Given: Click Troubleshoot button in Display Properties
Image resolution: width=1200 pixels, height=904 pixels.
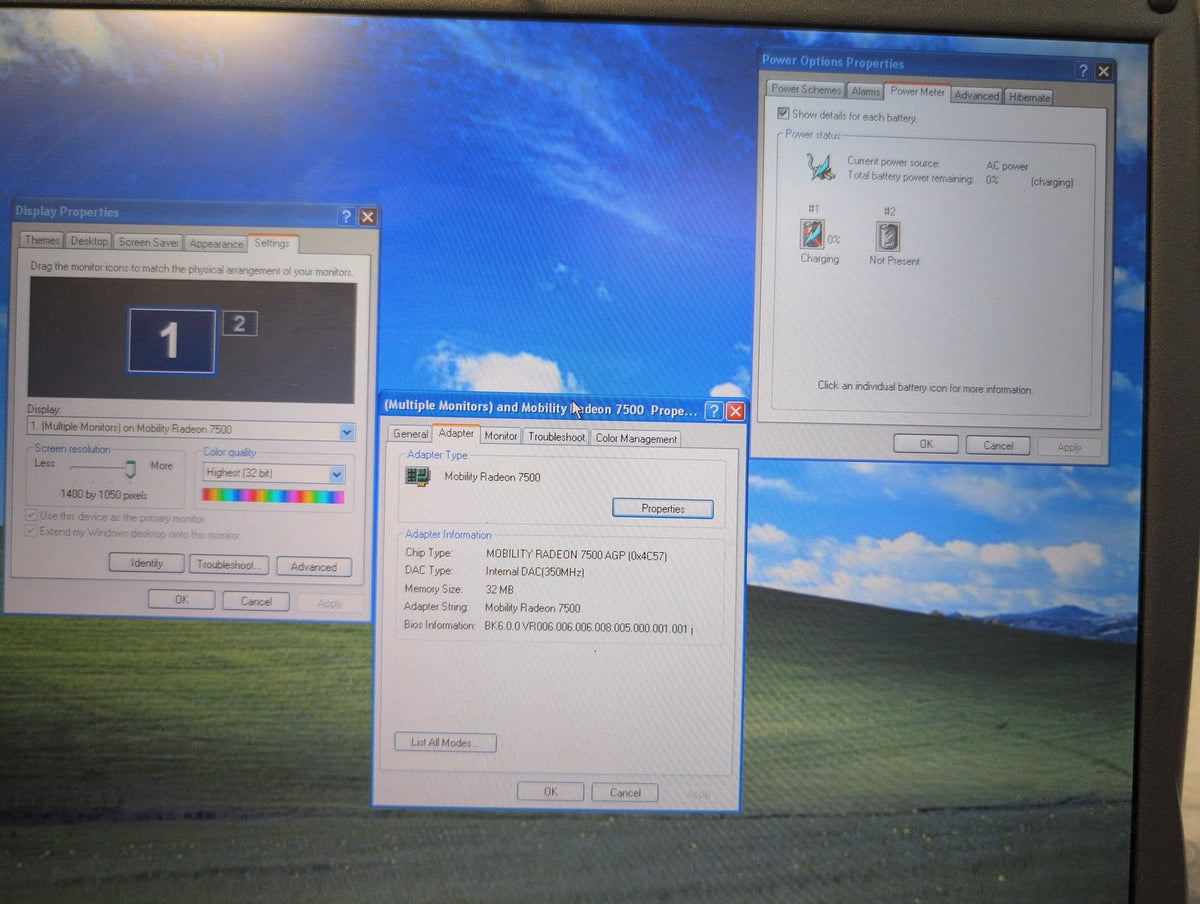Looking at the screenshot, I should coord(230,565).
